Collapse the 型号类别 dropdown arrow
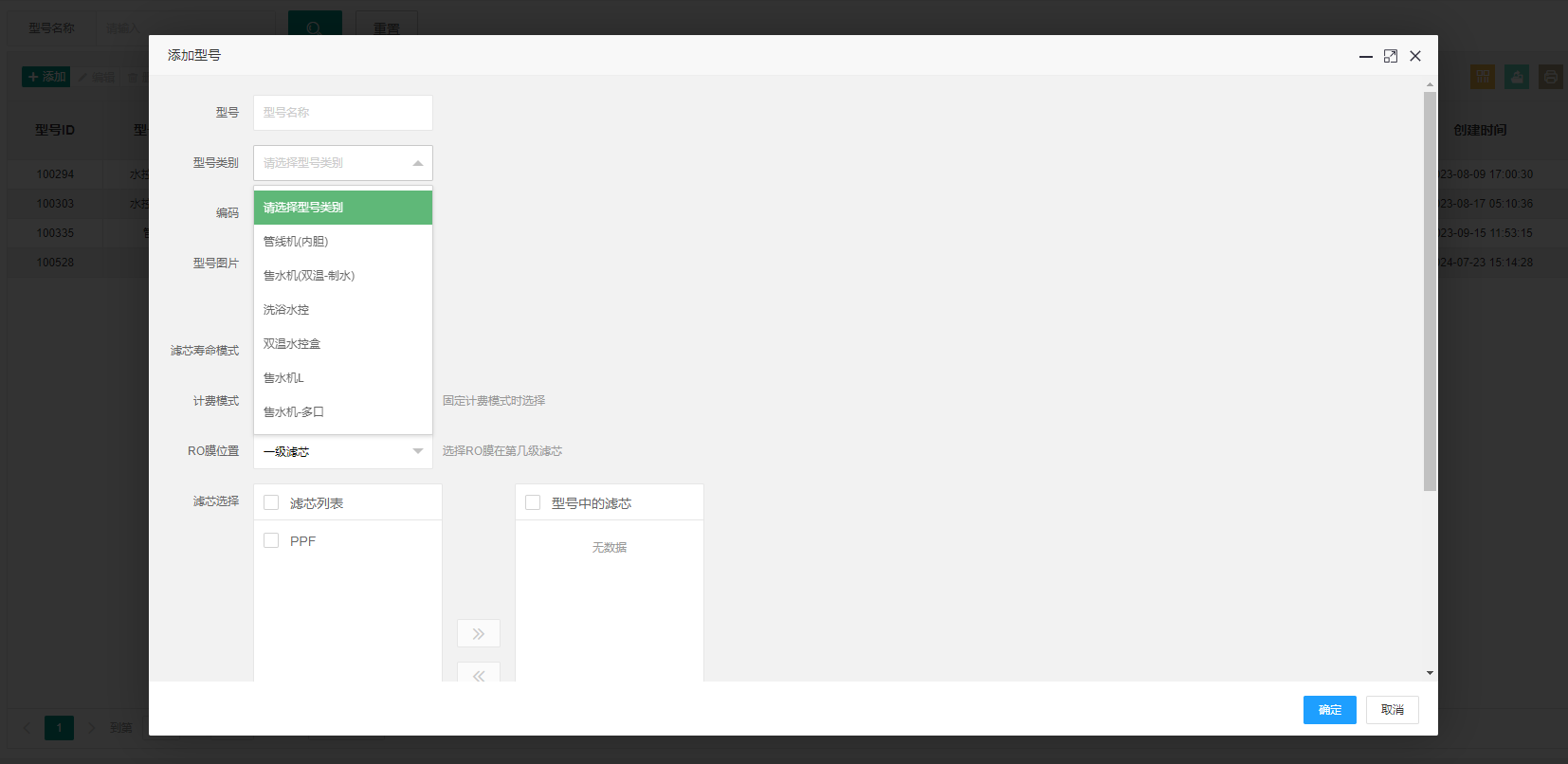The height and width of the screenshot is (764, 1568). (418, 163)
